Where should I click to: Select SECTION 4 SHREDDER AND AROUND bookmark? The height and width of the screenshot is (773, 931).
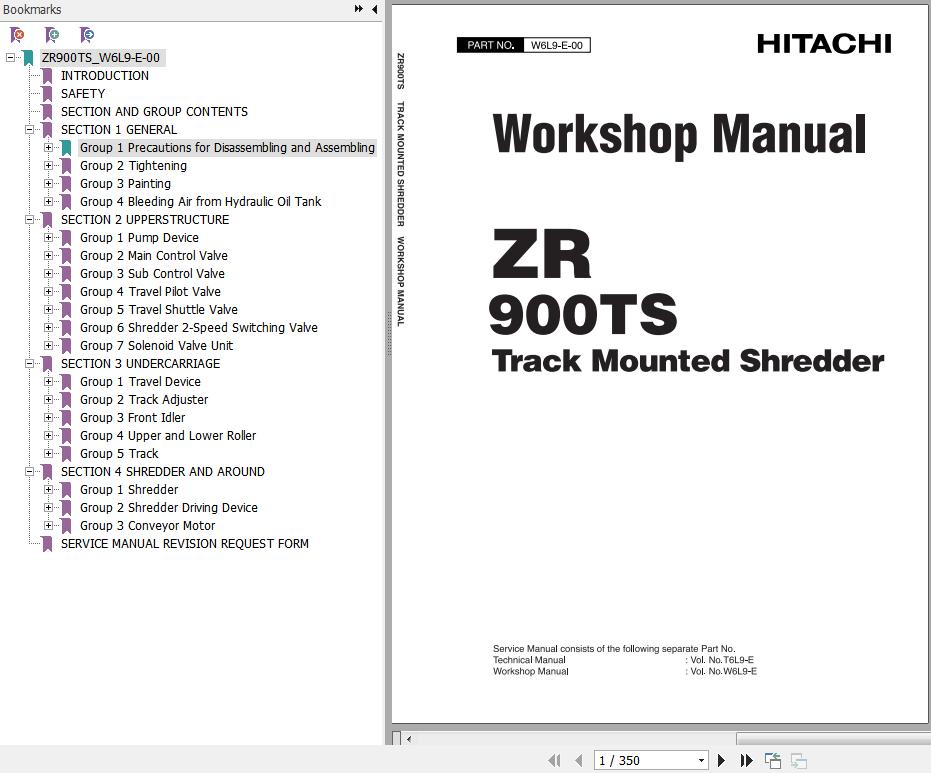click(163, 471)
